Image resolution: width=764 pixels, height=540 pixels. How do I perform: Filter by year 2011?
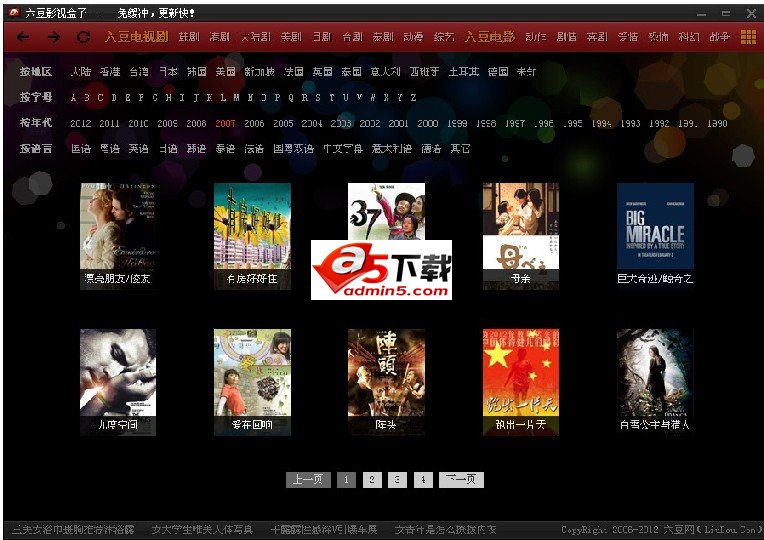click(x=109, y=123)
